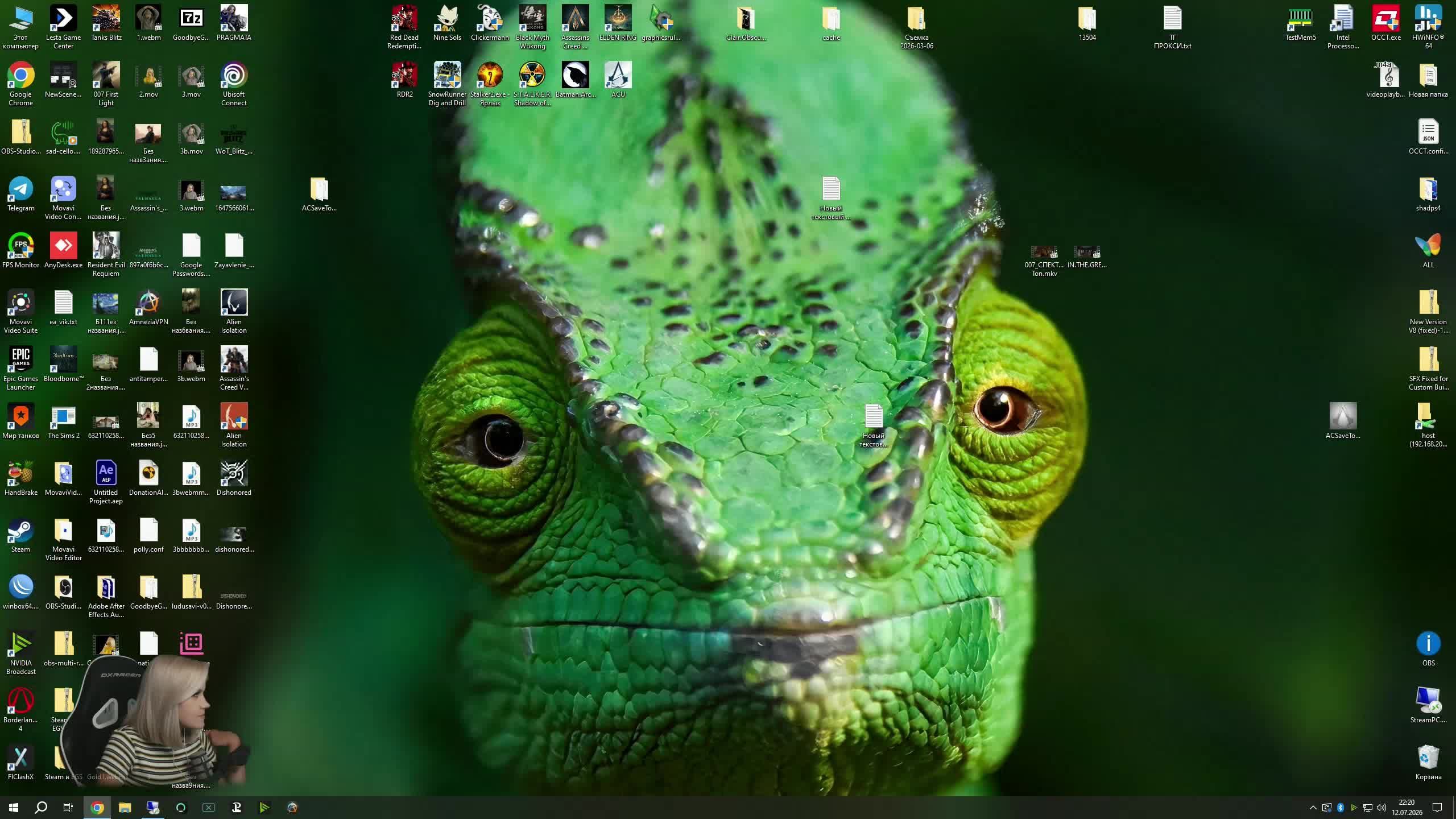
Task: Select the Этот компьютер icon
Action: [x=20, y=27]
